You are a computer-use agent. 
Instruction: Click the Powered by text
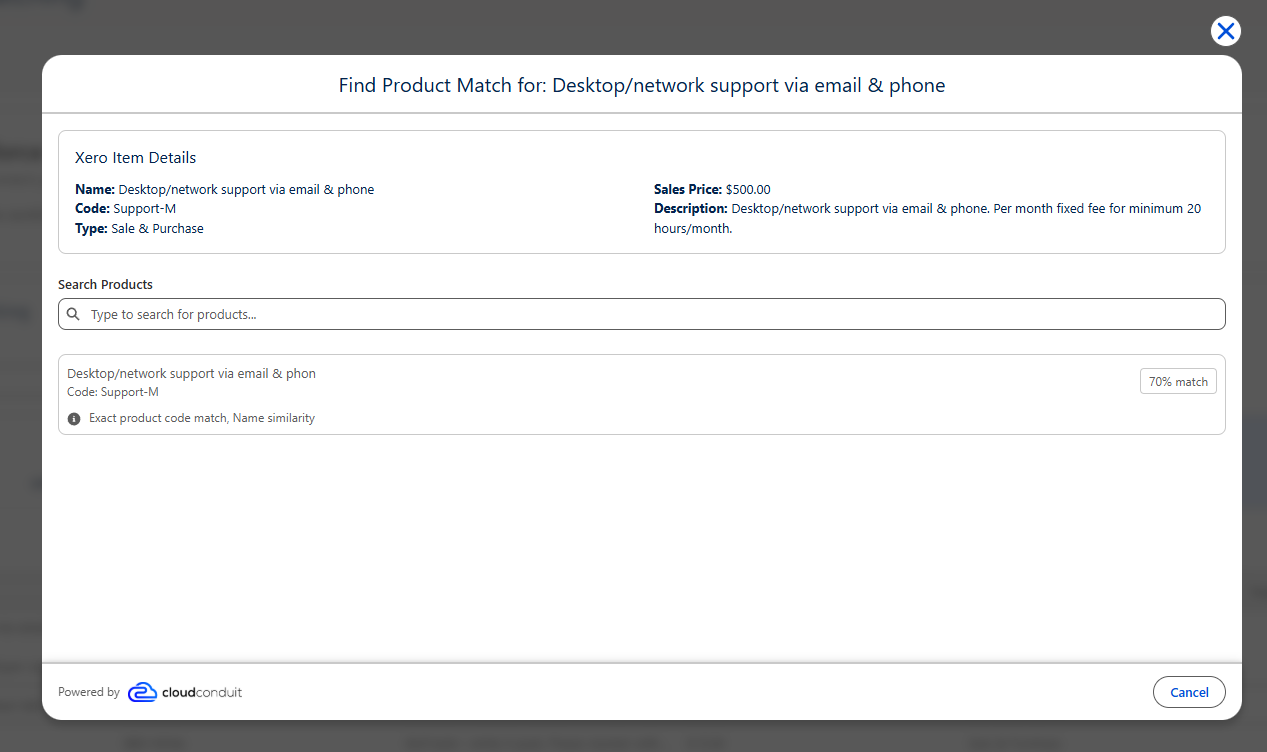click(x=89, y=692)
